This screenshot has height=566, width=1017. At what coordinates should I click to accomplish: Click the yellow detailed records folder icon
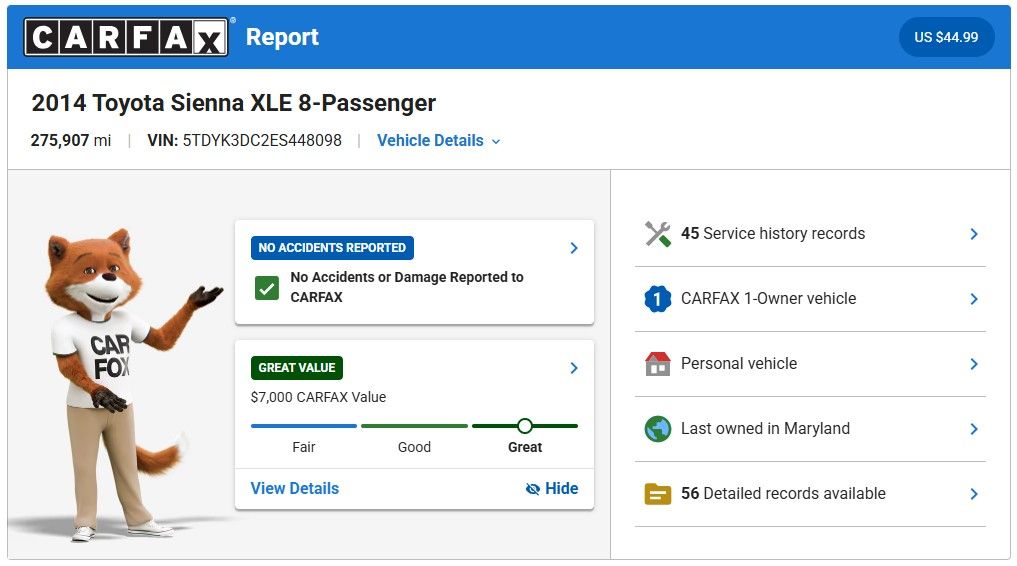[x=657, y=494]
